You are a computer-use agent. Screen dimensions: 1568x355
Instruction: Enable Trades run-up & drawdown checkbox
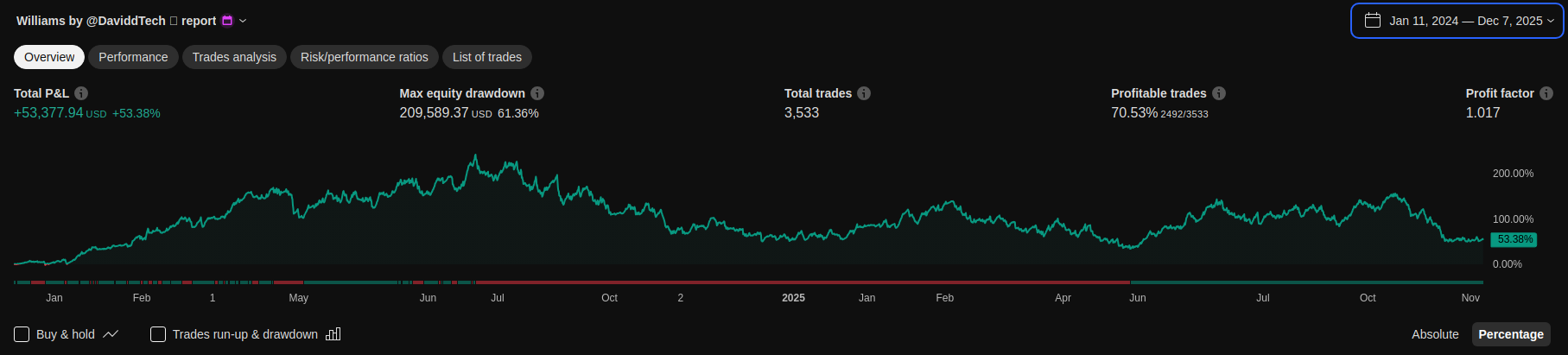tap(158, 334)
